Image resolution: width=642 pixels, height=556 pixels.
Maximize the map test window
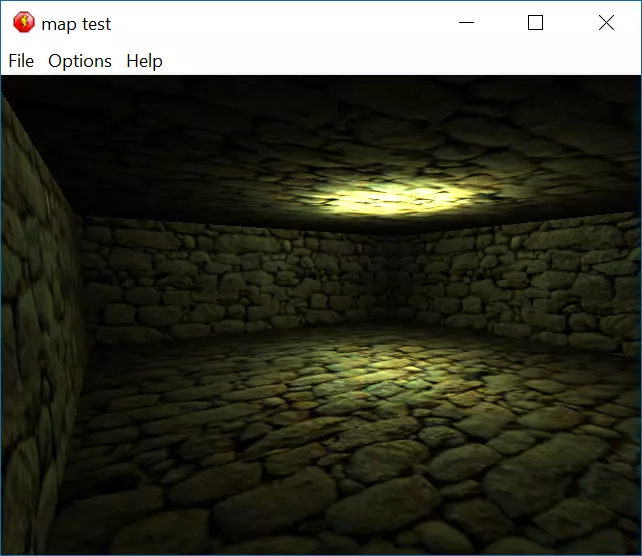tap(535, 23)
